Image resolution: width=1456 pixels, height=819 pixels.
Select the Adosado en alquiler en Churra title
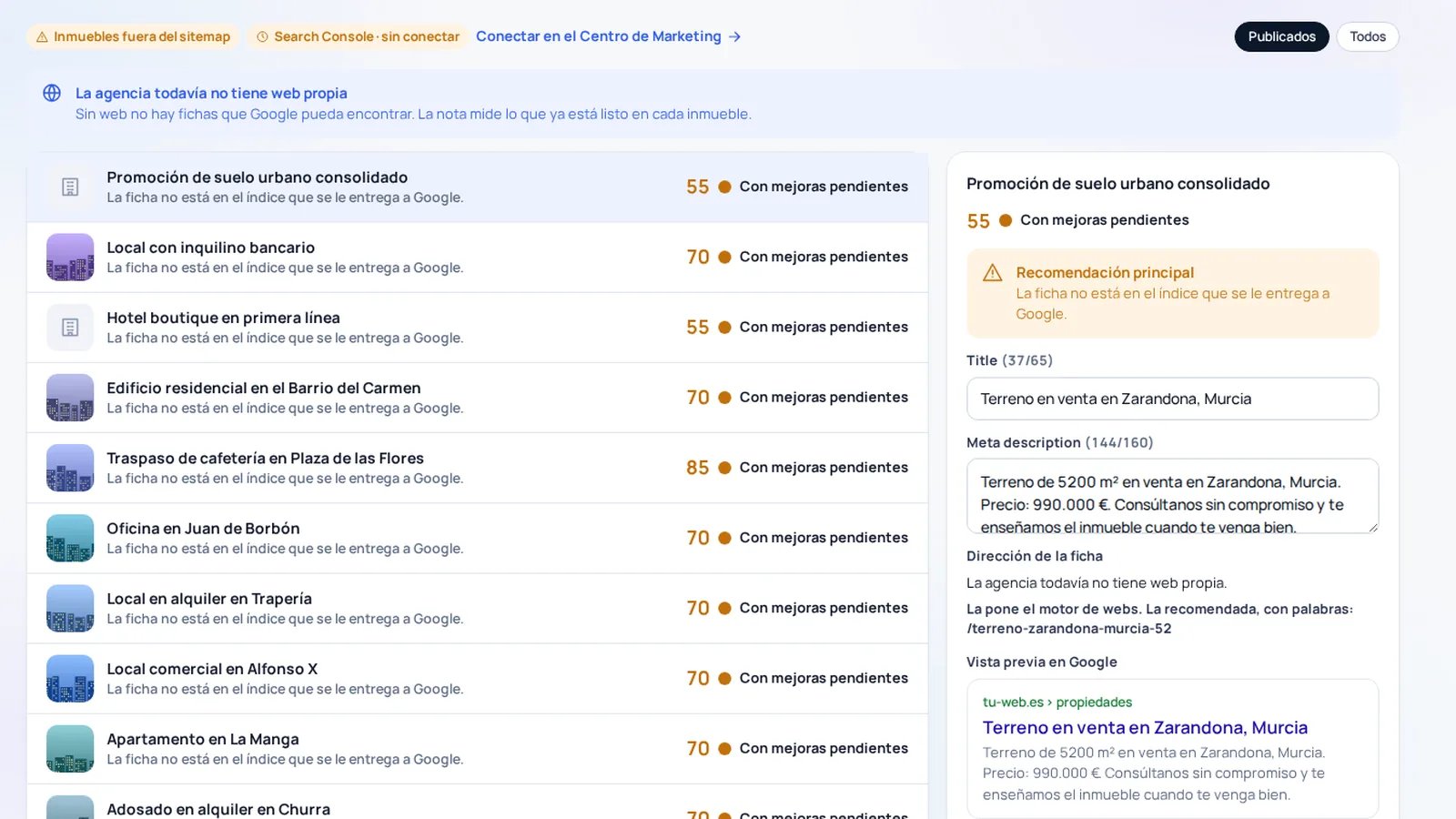coord(218,809)
